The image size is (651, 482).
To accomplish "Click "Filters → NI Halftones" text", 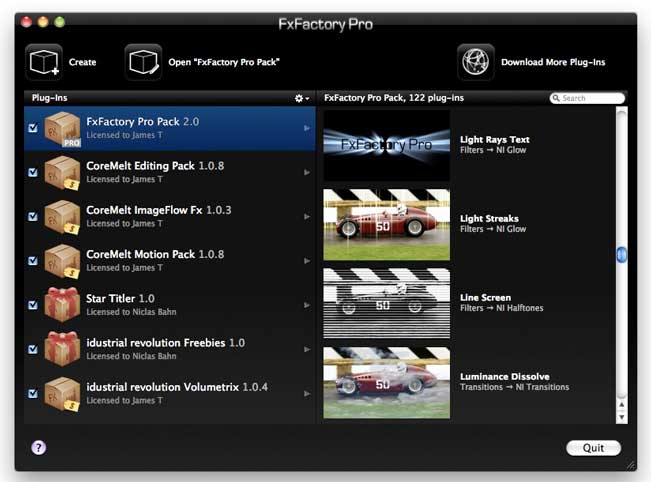I will point(502,308).
